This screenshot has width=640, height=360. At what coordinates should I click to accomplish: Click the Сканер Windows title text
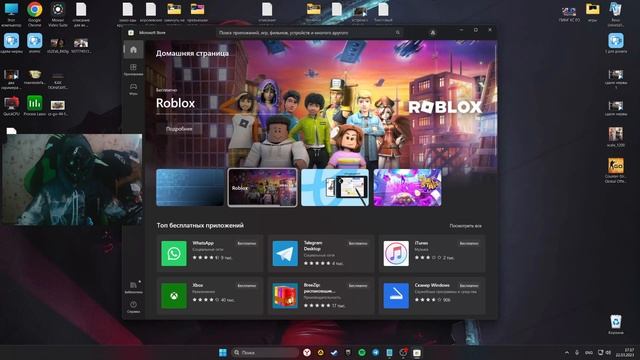[x=432, y=285]
